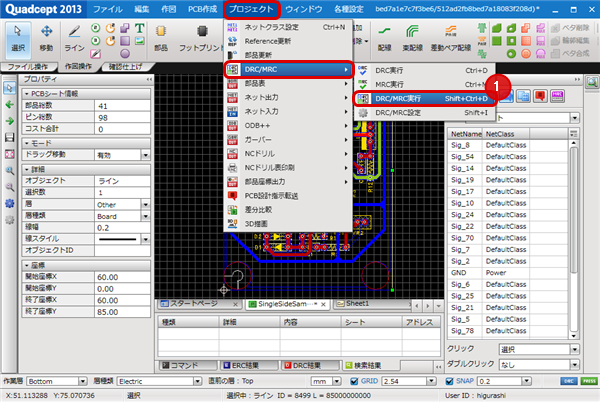This screenshot has width=600, height=402.
Task: Collapse the 座標 section
Action: tap(27, 265)
